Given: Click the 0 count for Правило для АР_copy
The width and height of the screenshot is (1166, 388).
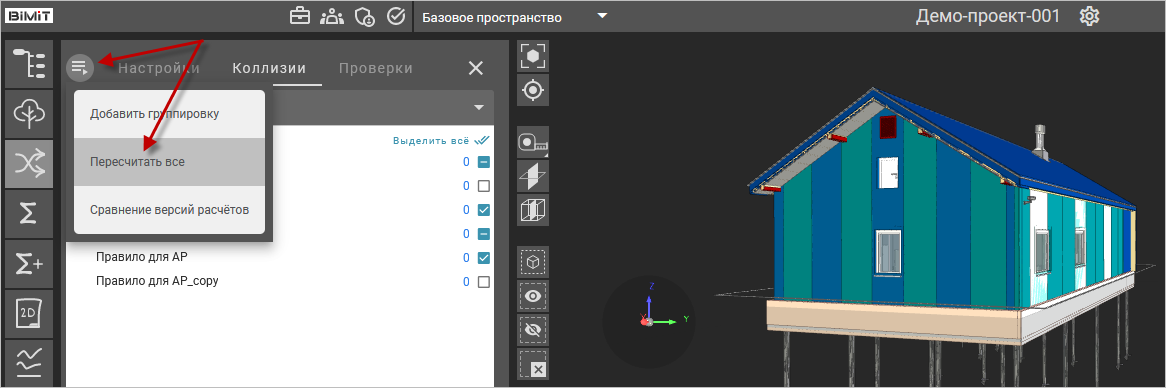Looking at the screenshot, I should (466, 282).
